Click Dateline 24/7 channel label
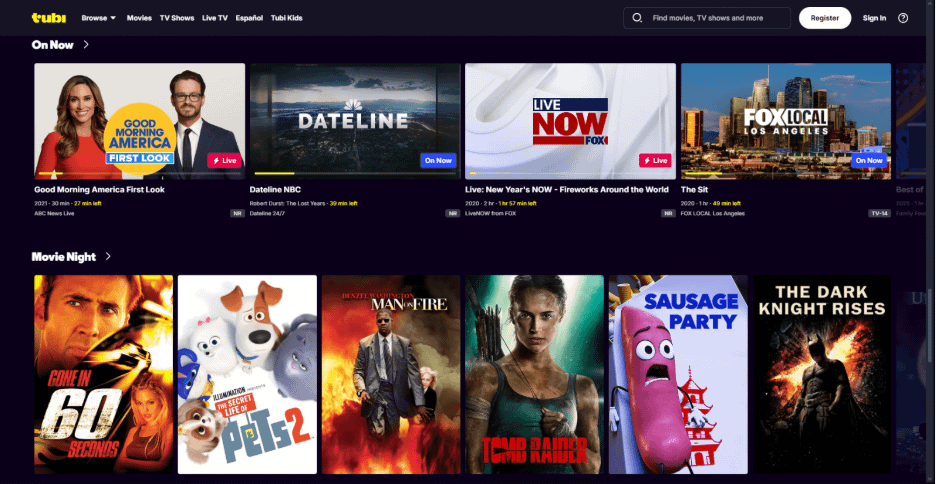This screenshot has width=936, height=484. pos(267,214)
